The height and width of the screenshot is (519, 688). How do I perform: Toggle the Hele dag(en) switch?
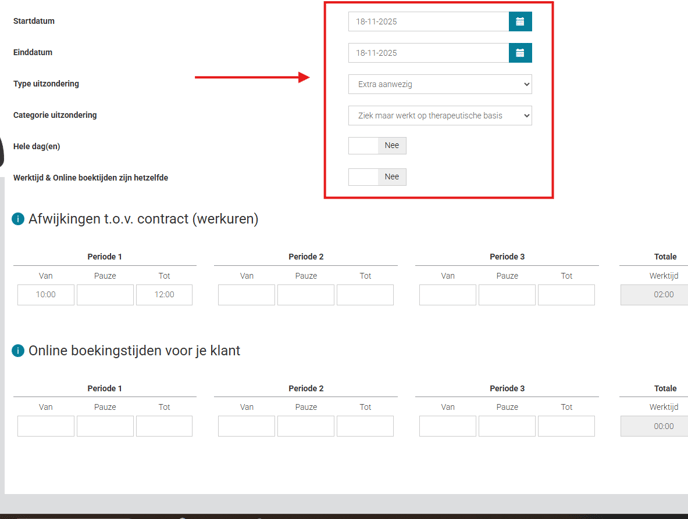[x=377, y=146]
